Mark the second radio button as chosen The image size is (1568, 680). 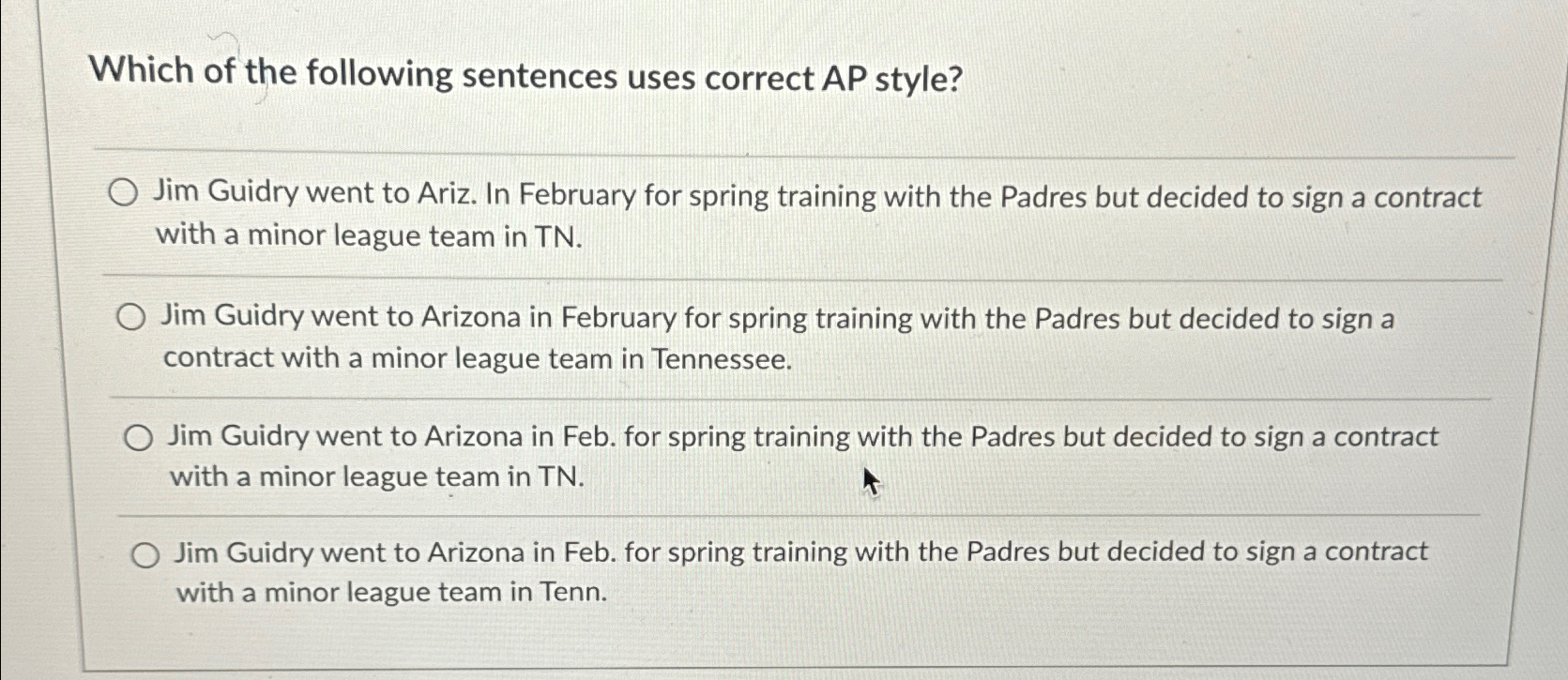click(x=133, y=318)
